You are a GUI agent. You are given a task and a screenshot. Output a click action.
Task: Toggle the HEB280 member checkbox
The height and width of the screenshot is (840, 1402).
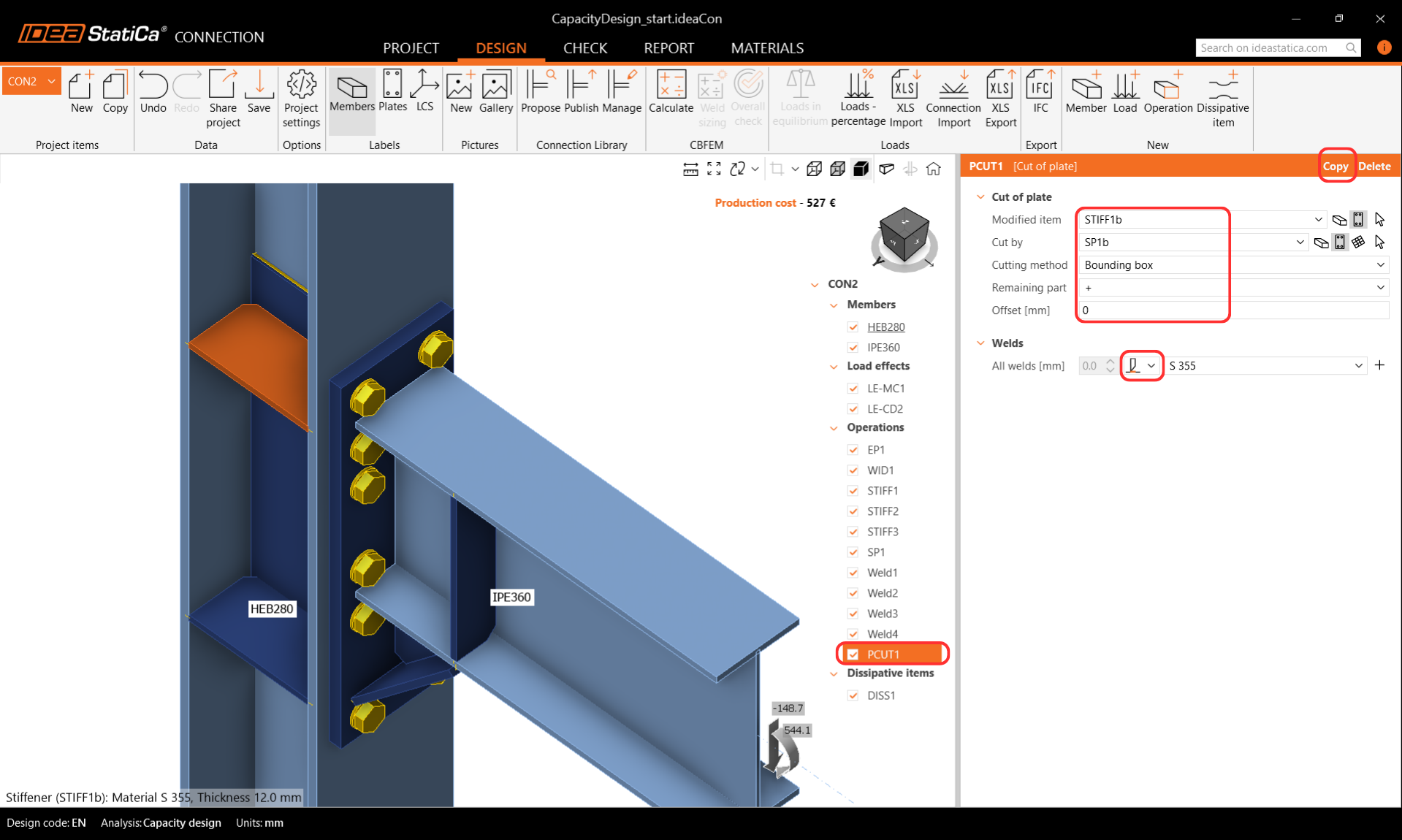853,327
